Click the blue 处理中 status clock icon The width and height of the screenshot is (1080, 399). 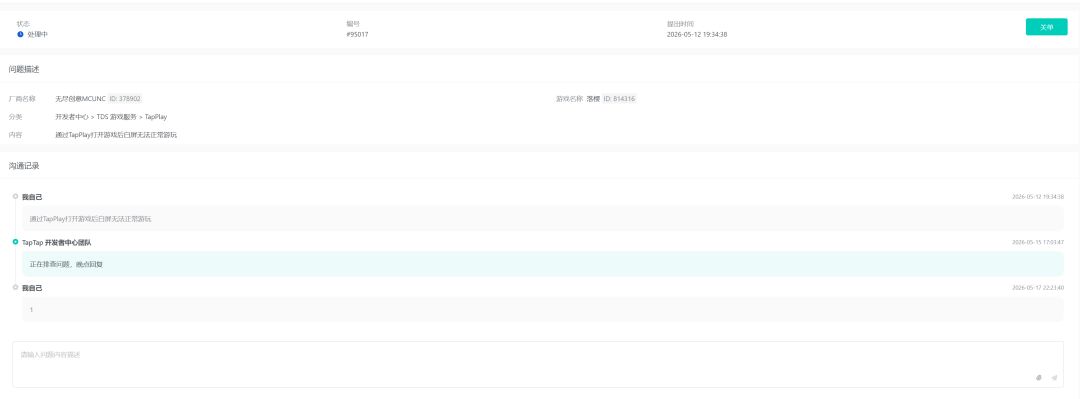tap(21, 34)
